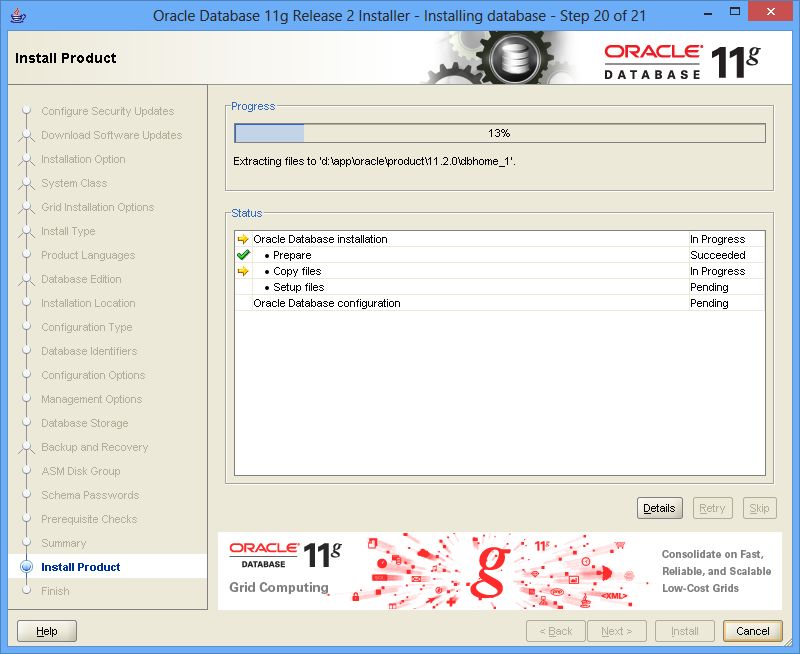Select Installation Option step

(83, 159)
